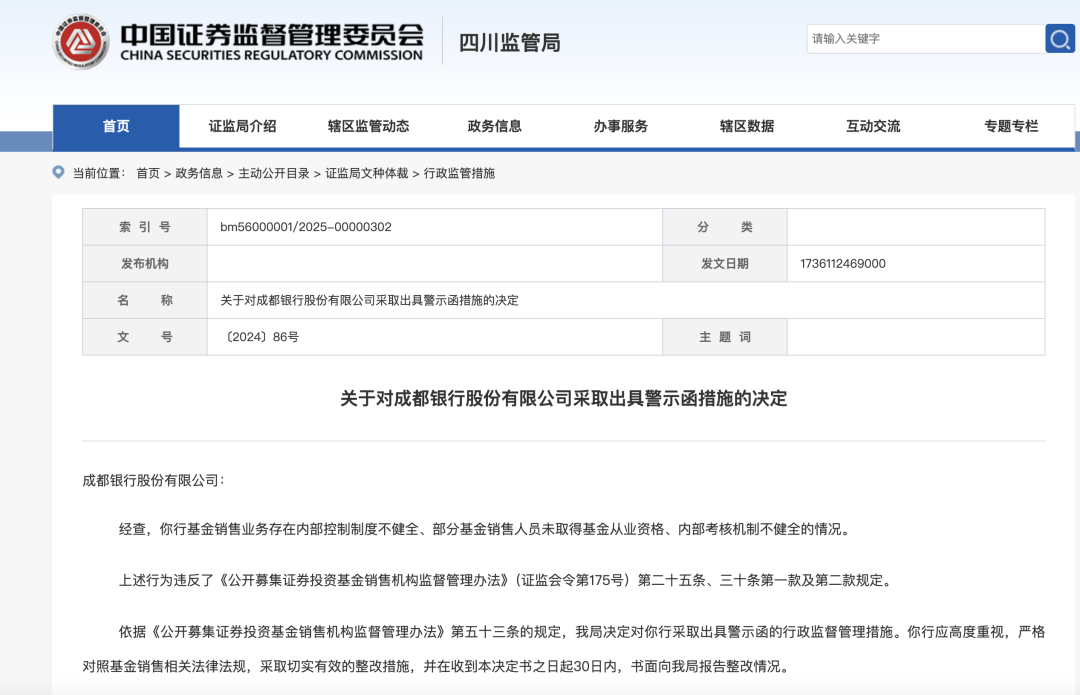Select 辖区数据 in the navigation bar
Screen dimensions: 1080x695
point(746,126)
